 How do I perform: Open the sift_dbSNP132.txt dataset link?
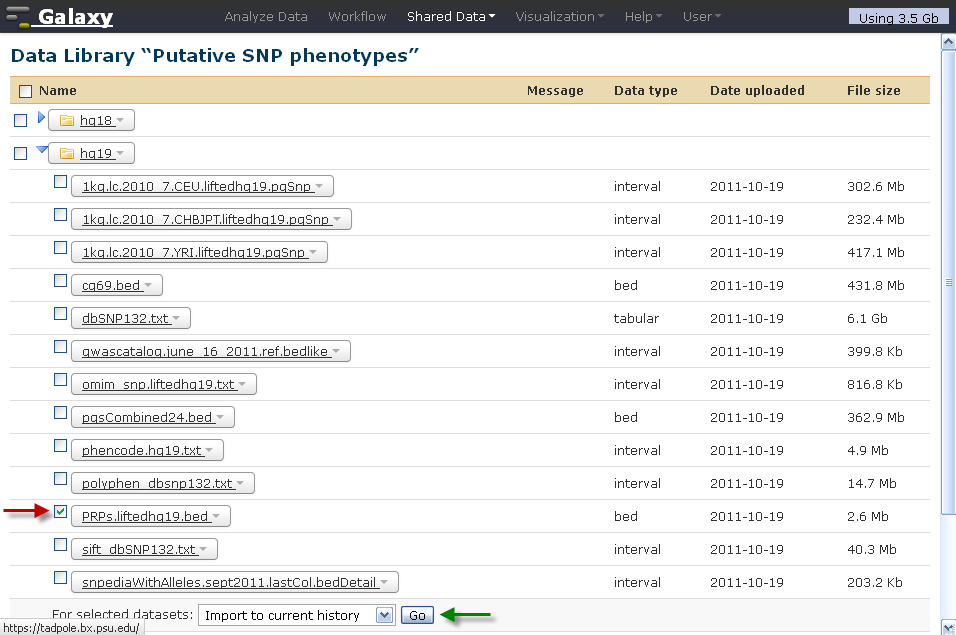pyautogui.click(x=138, y=549)
